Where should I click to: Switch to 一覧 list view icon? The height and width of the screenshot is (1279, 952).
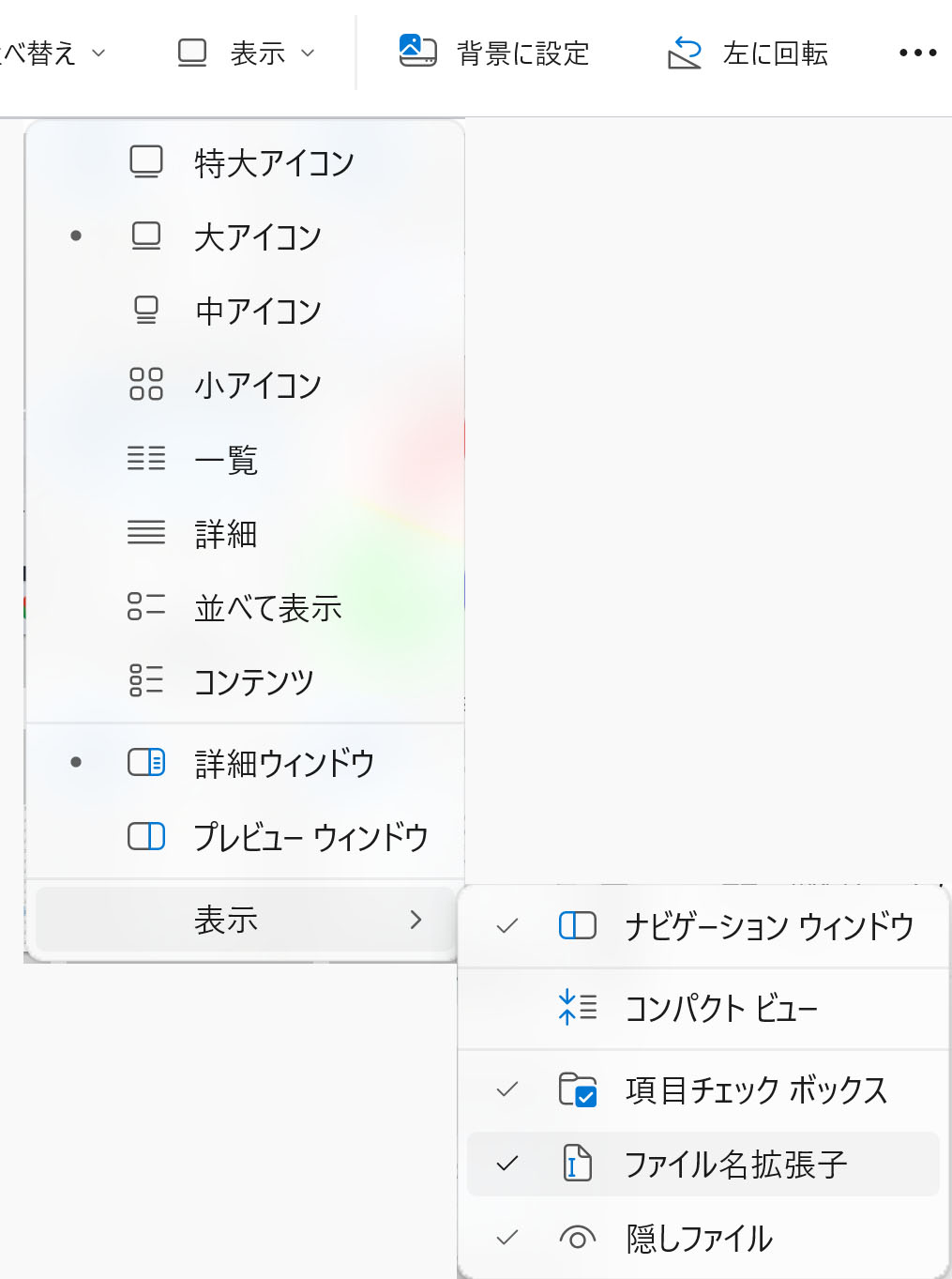146,459
